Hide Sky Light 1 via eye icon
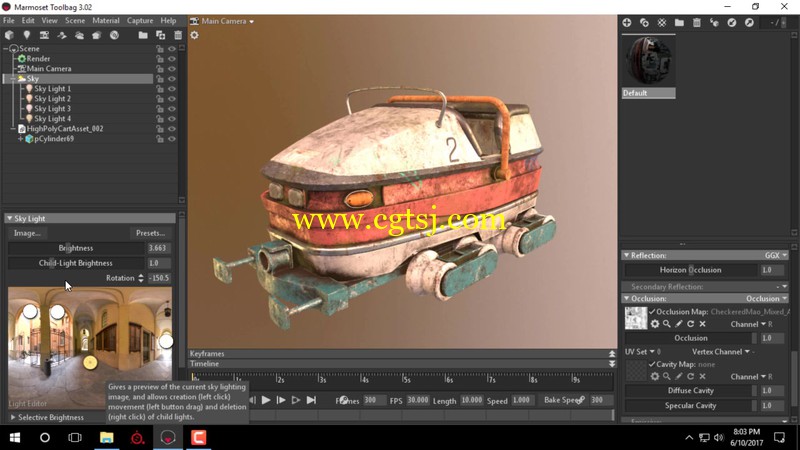Viewport: 800px width, 450px height. 171,89
